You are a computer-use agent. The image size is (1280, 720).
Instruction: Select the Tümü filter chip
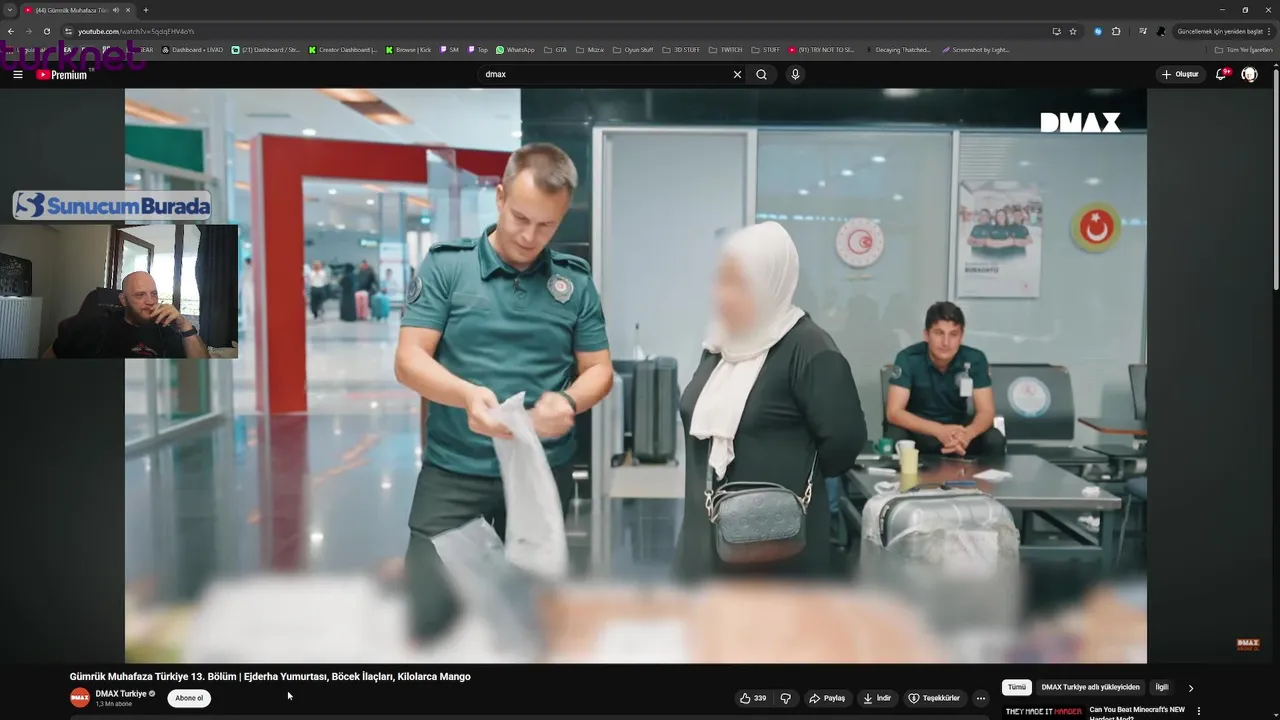(1016, 687)
